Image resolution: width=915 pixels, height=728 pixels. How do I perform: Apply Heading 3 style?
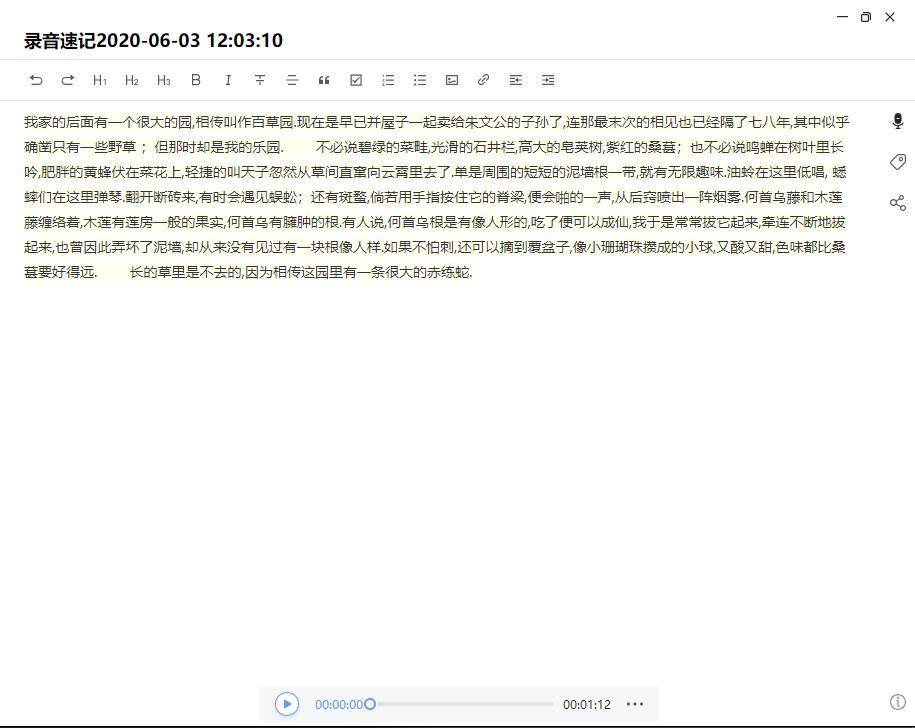[x=163, y=80]
